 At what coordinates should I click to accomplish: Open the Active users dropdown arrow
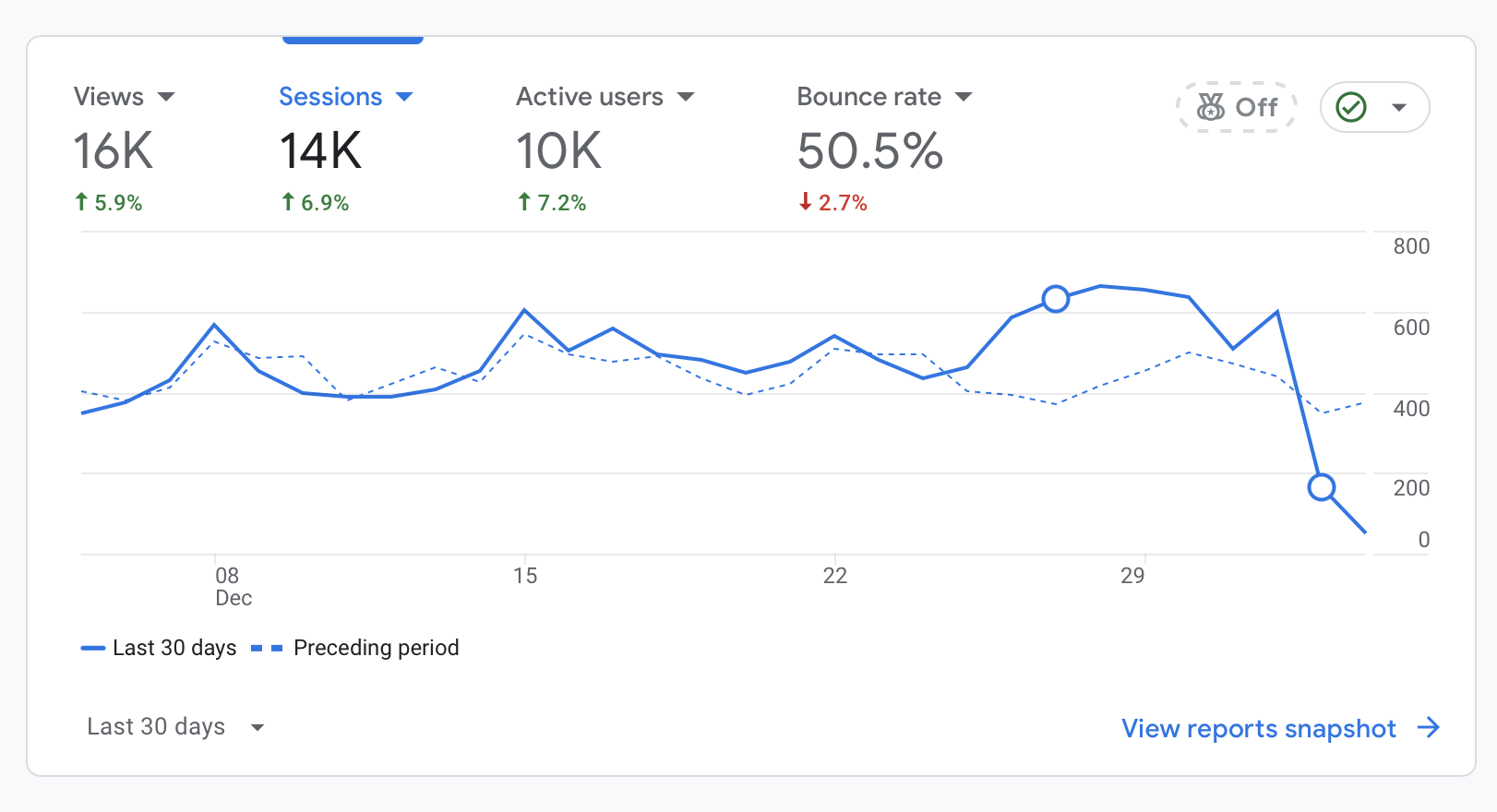pos(686,97)
